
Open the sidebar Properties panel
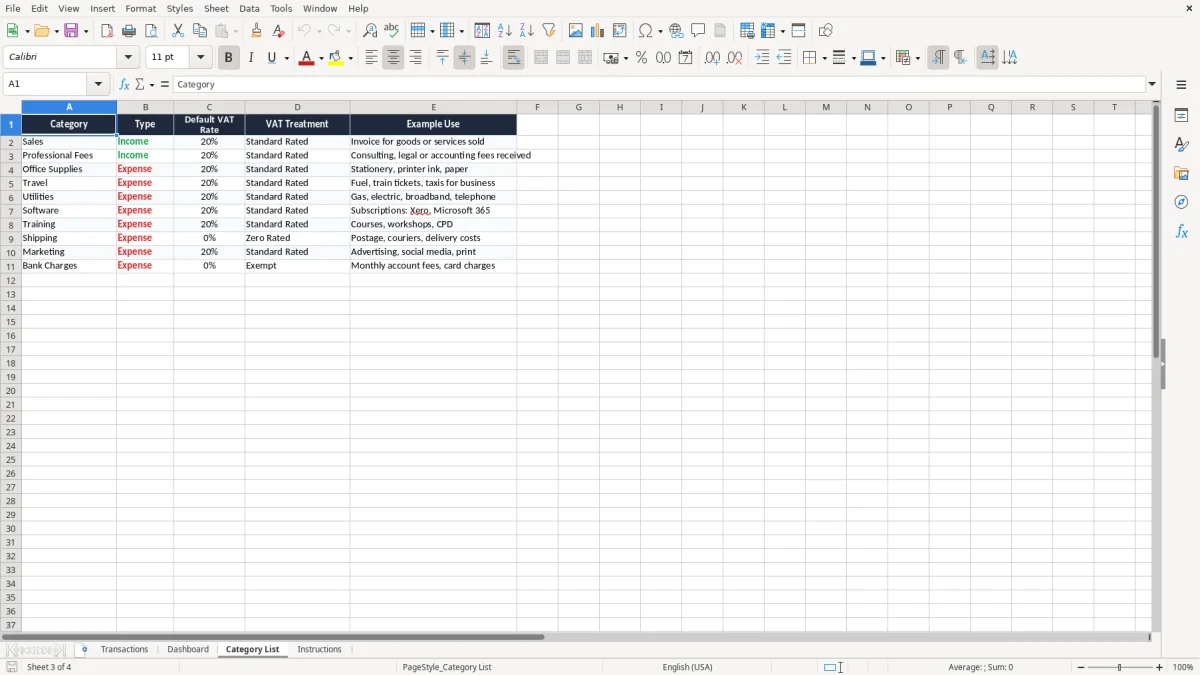tap(1181, 115)
